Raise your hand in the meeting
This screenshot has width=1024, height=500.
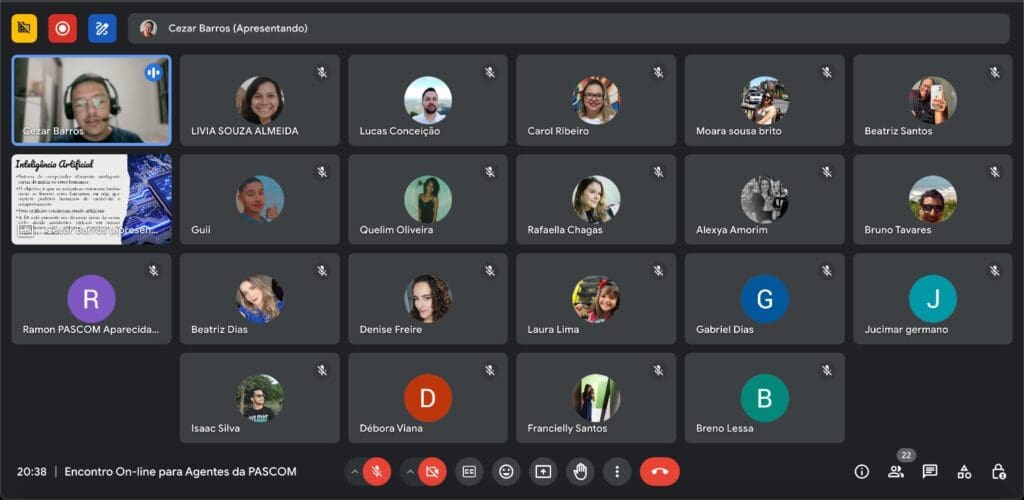coord(580,471)
